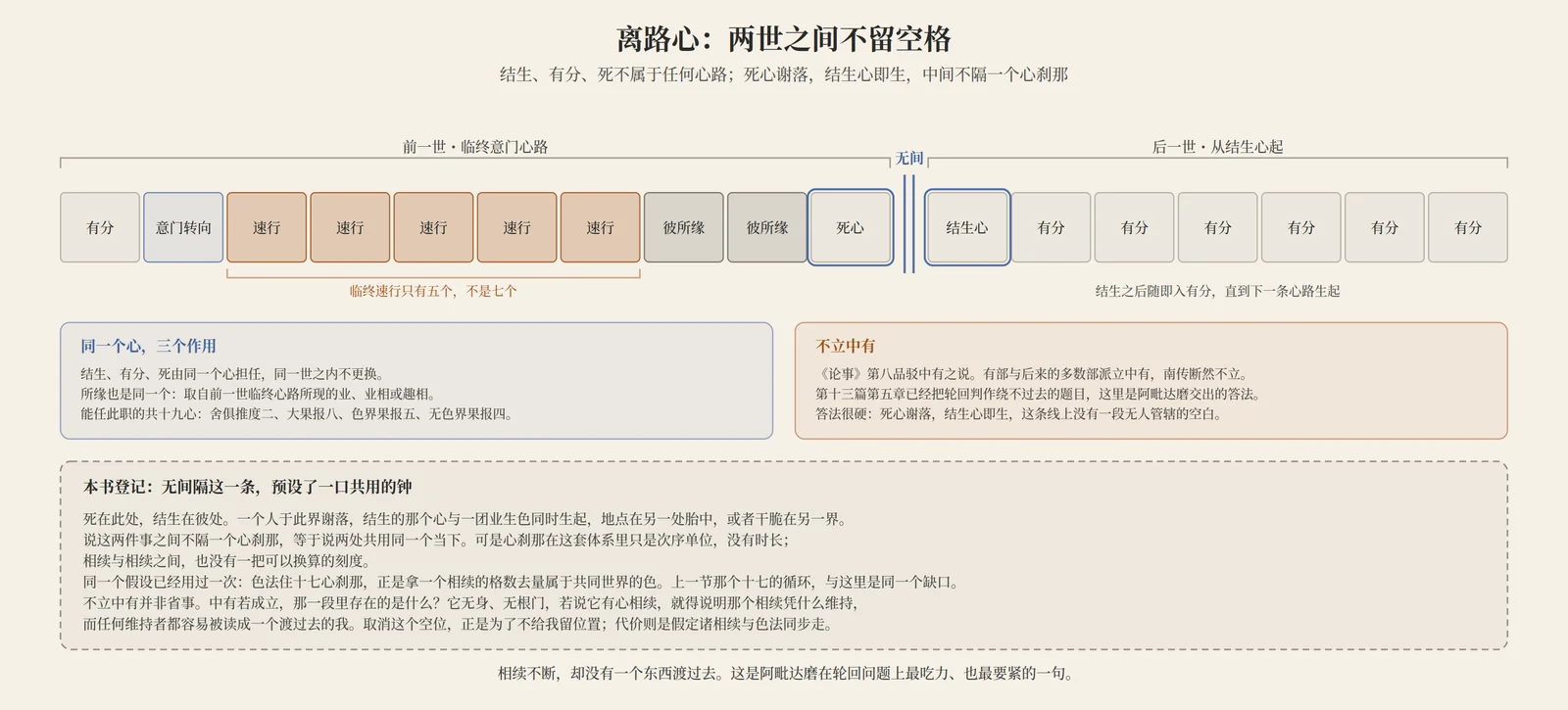The width and height of the screenshot is (1568, 710).
Task: Click the title 离路心：两世之间不留空格
Action: (784, 39)
